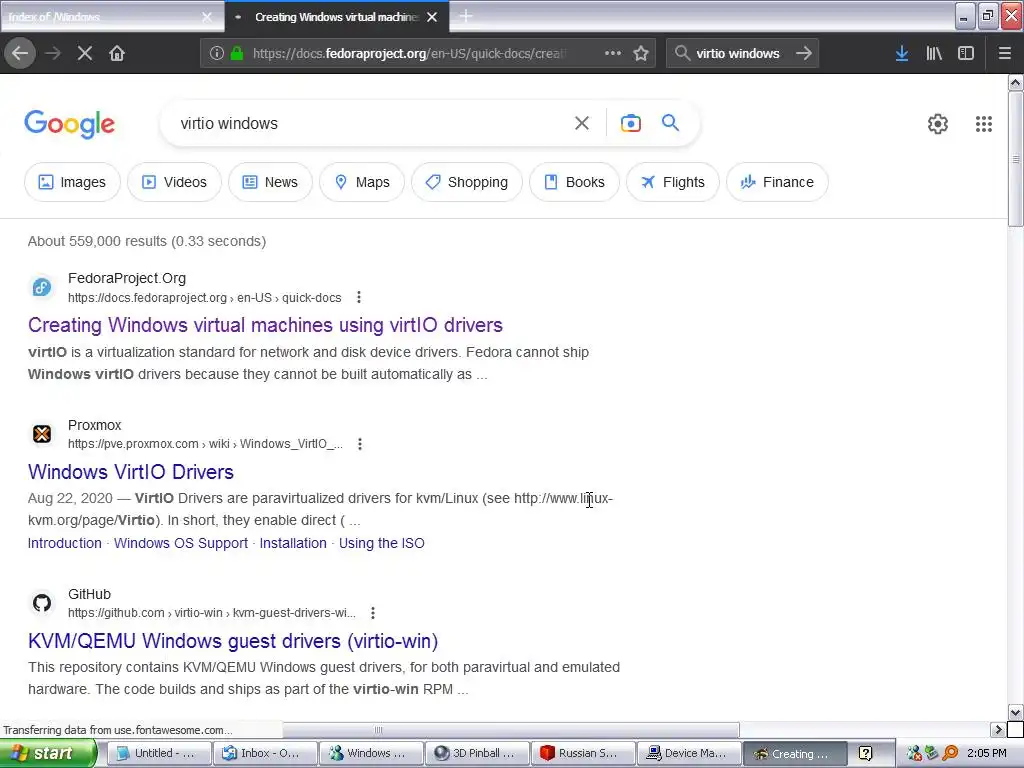
Task: Click the green padlock security icon
Action: 237,53
